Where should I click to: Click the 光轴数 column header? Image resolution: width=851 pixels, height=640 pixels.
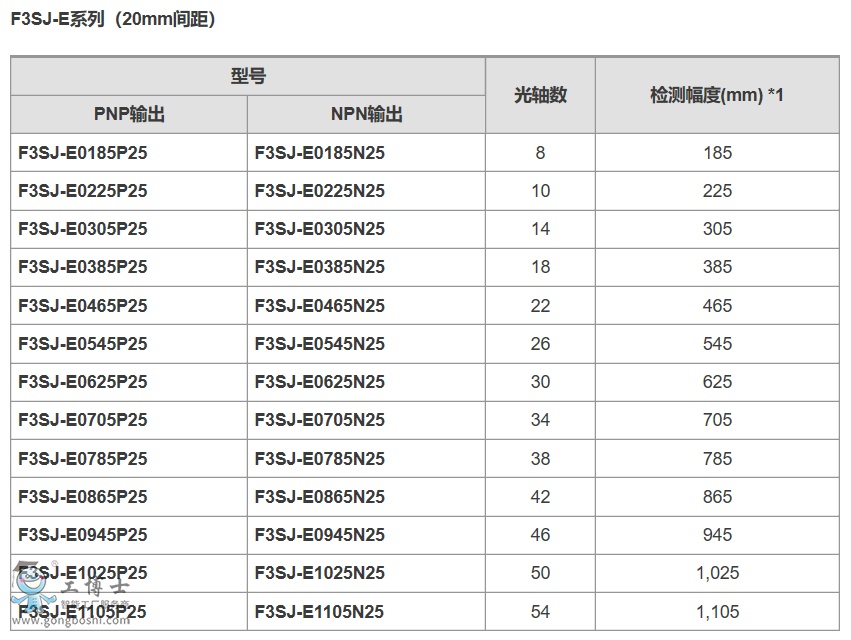[x=540, y=95]
